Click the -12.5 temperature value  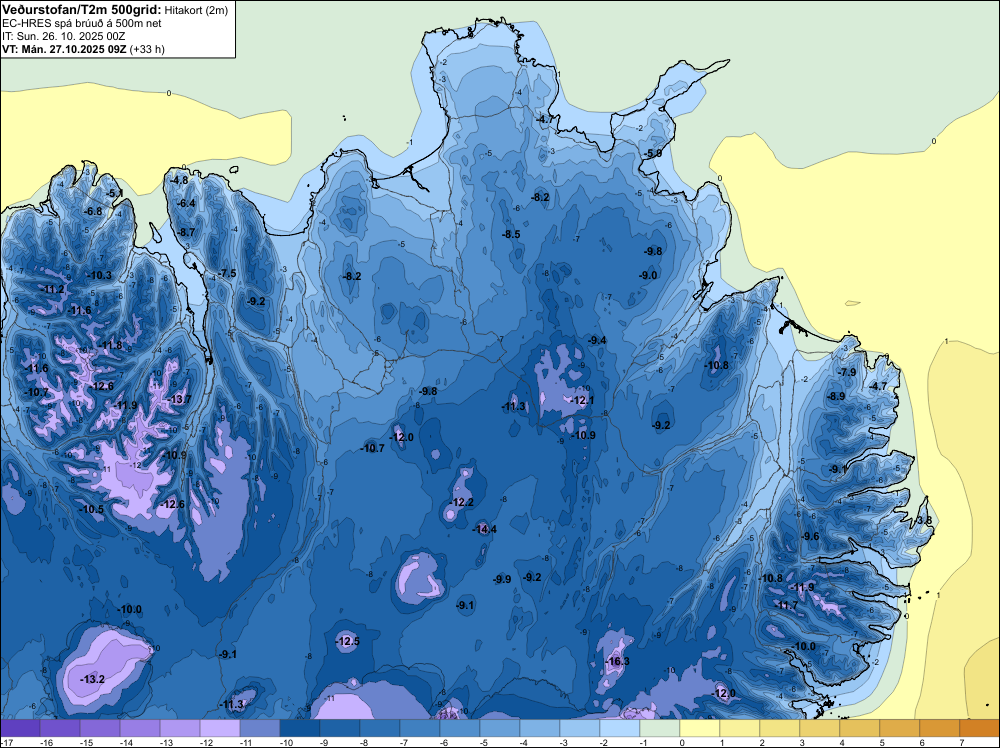tap(348, 642)
